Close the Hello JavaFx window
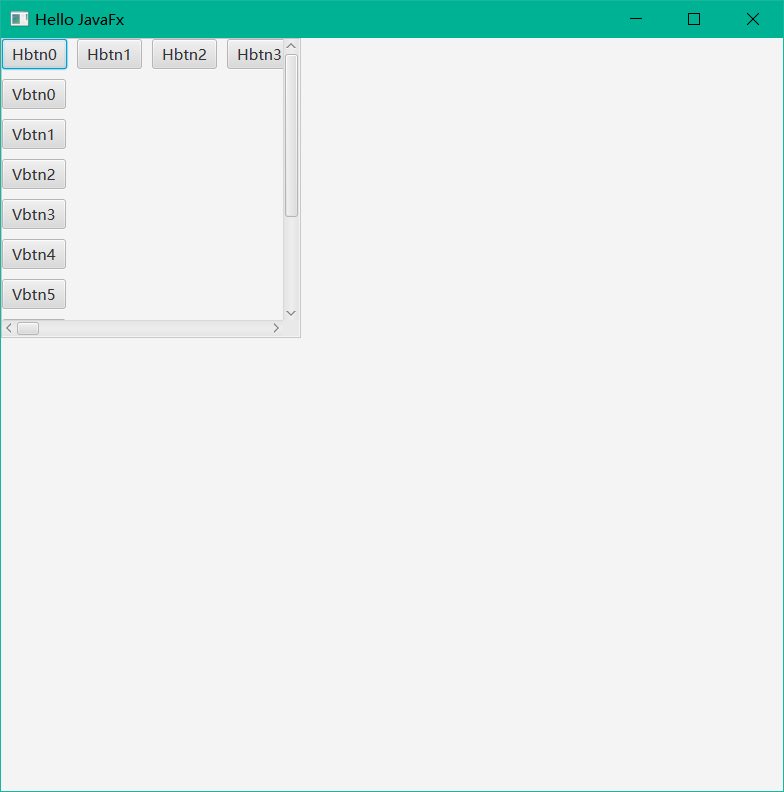The height and width of the screenshot is (792, 784). pyautogui.click(x=753, y=19)
